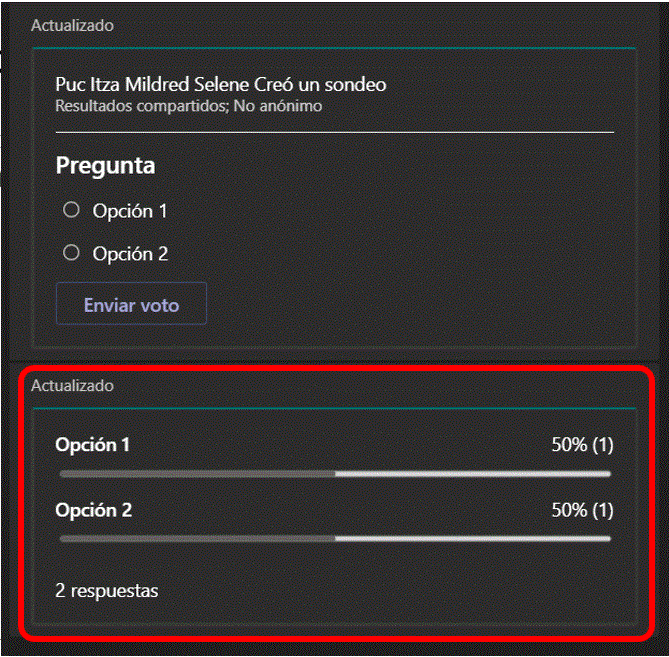Click the gray segment of Opción 1 results bar
Viewport: 669px width, 657px height.
(x=197, y=473)
